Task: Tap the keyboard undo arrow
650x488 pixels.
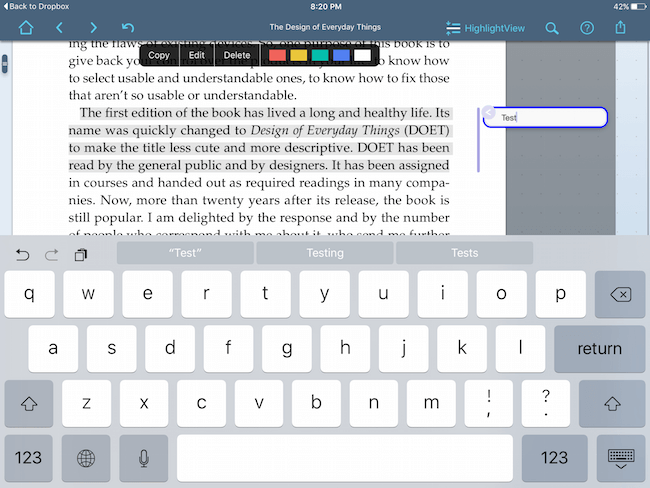Action: pyautogui.click(x=22, y=255)
